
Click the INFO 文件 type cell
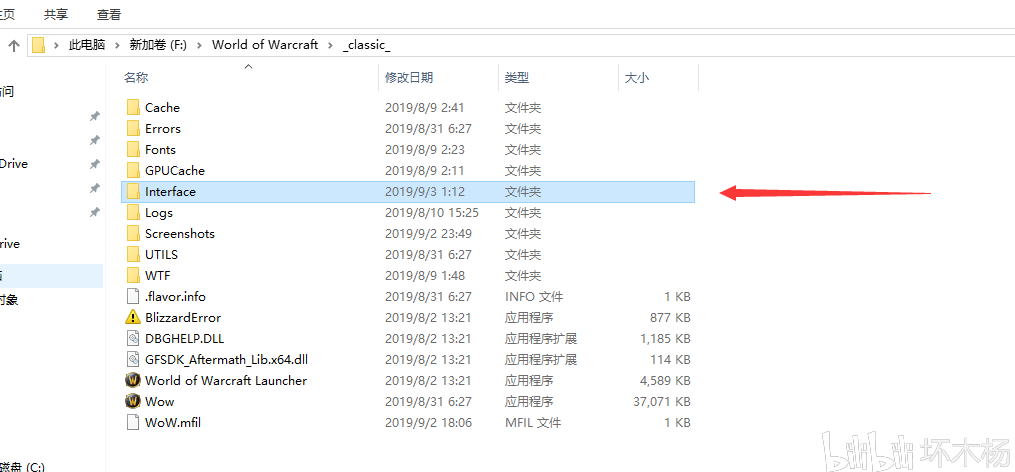pyautogui.click(x=534, y=297)
